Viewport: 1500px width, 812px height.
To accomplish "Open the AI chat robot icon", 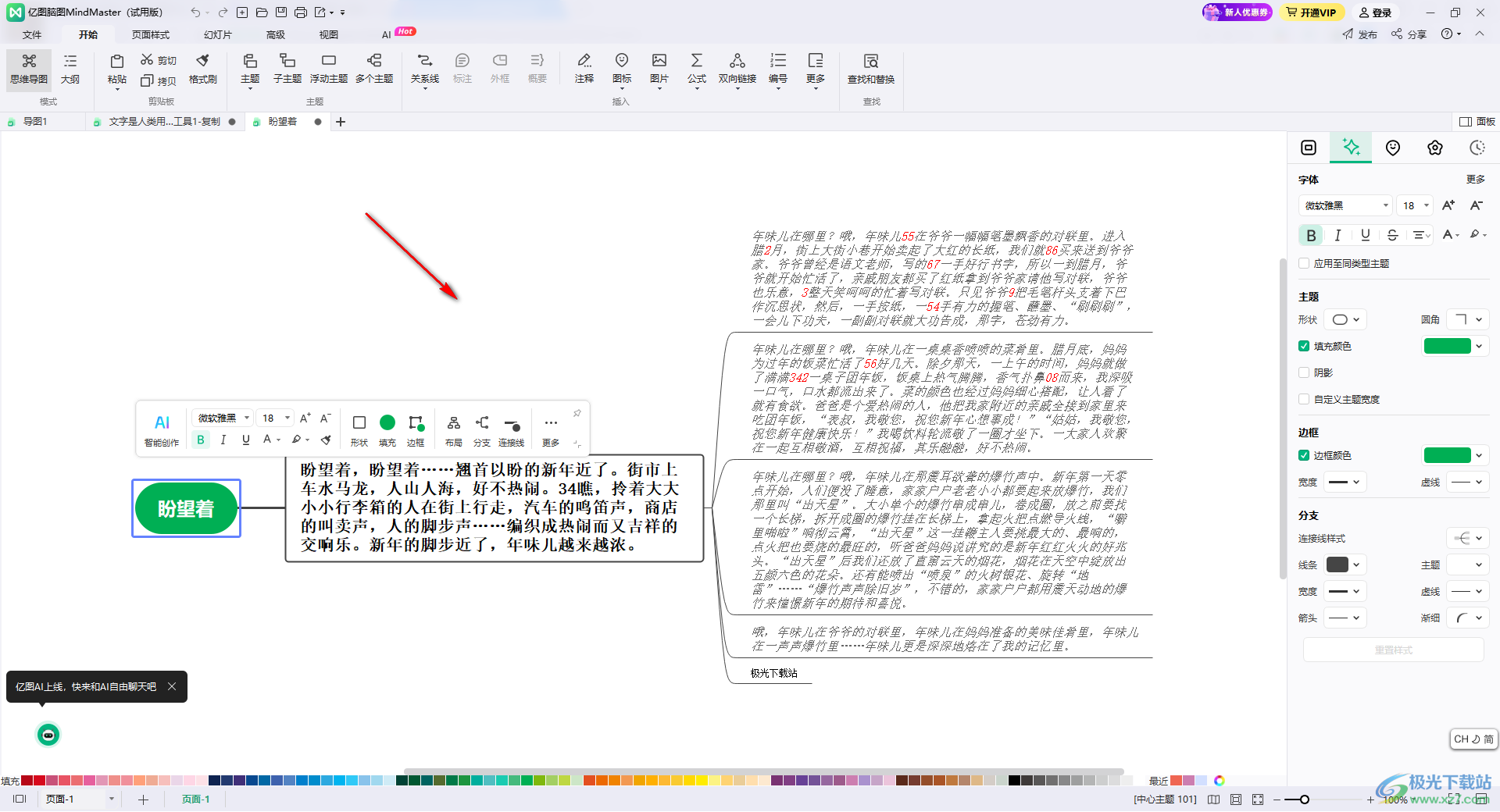I will point(48,735).
